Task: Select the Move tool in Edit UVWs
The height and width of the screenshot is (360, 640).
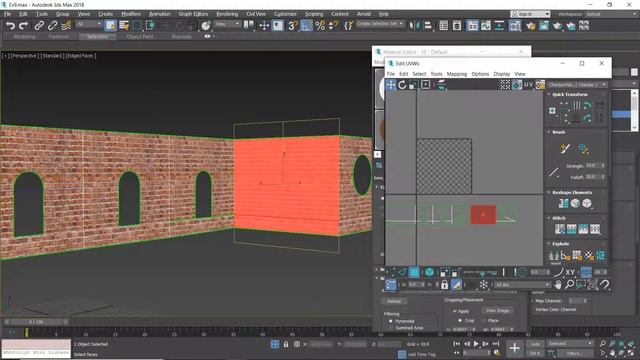Action: (391, 84)
